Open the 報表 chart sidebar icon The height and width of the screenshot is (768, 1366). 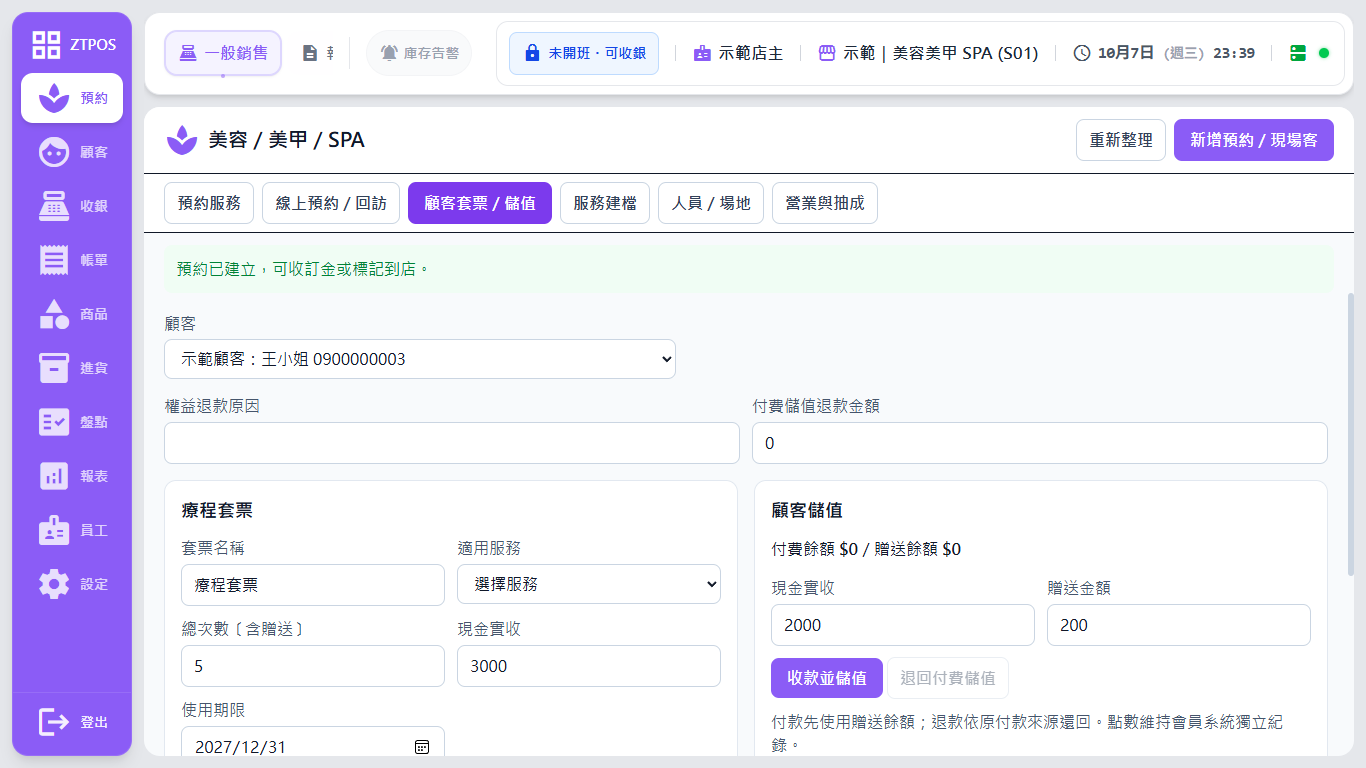coord(53,476)
